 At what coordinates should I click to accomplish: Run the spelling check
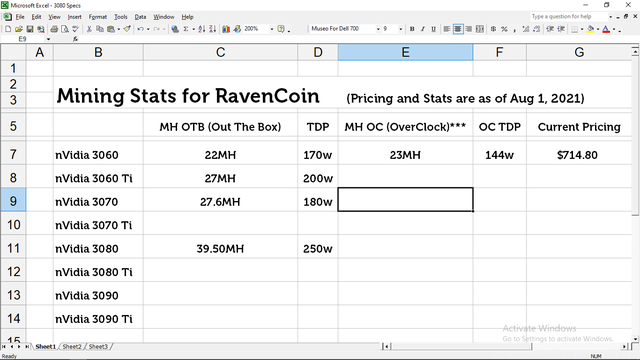76,29
